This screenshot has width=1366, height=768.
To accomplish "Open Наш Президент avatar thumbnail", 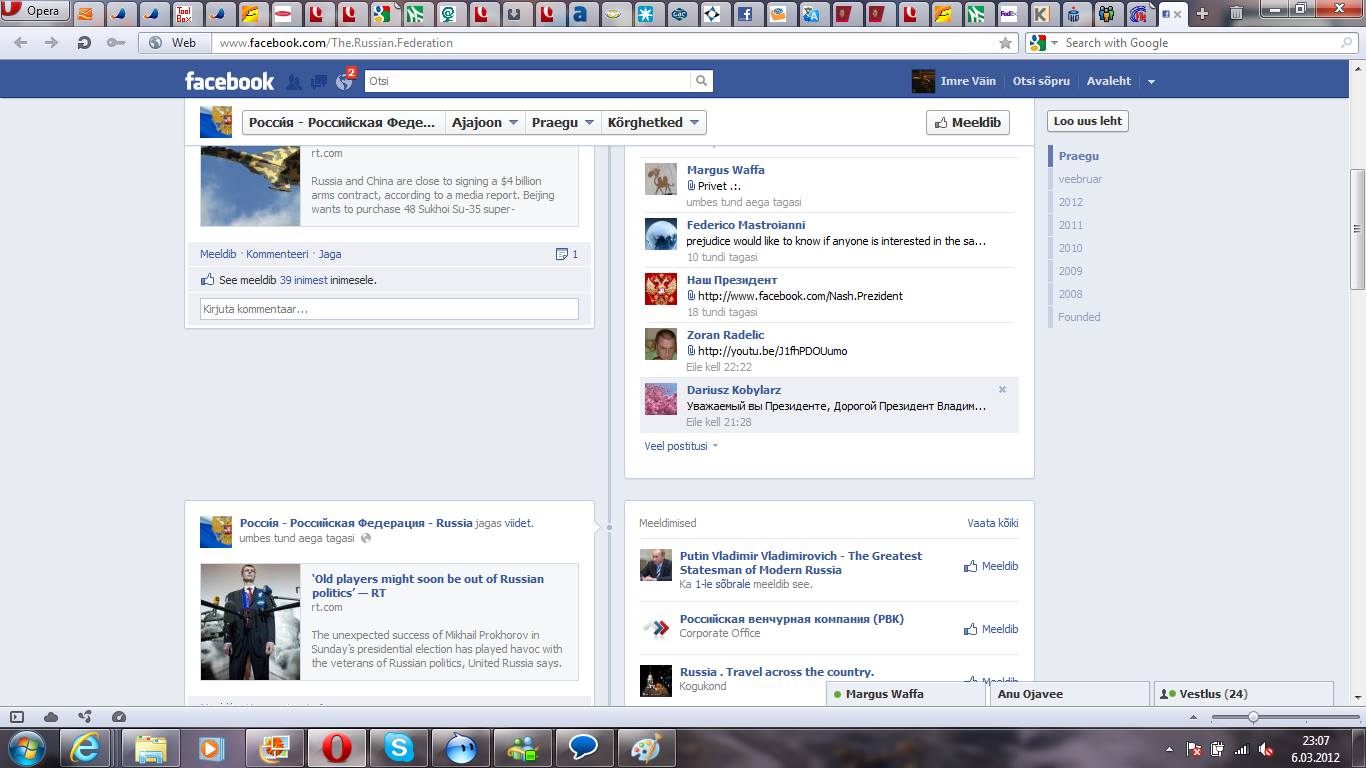I will [x=661, y=289].
